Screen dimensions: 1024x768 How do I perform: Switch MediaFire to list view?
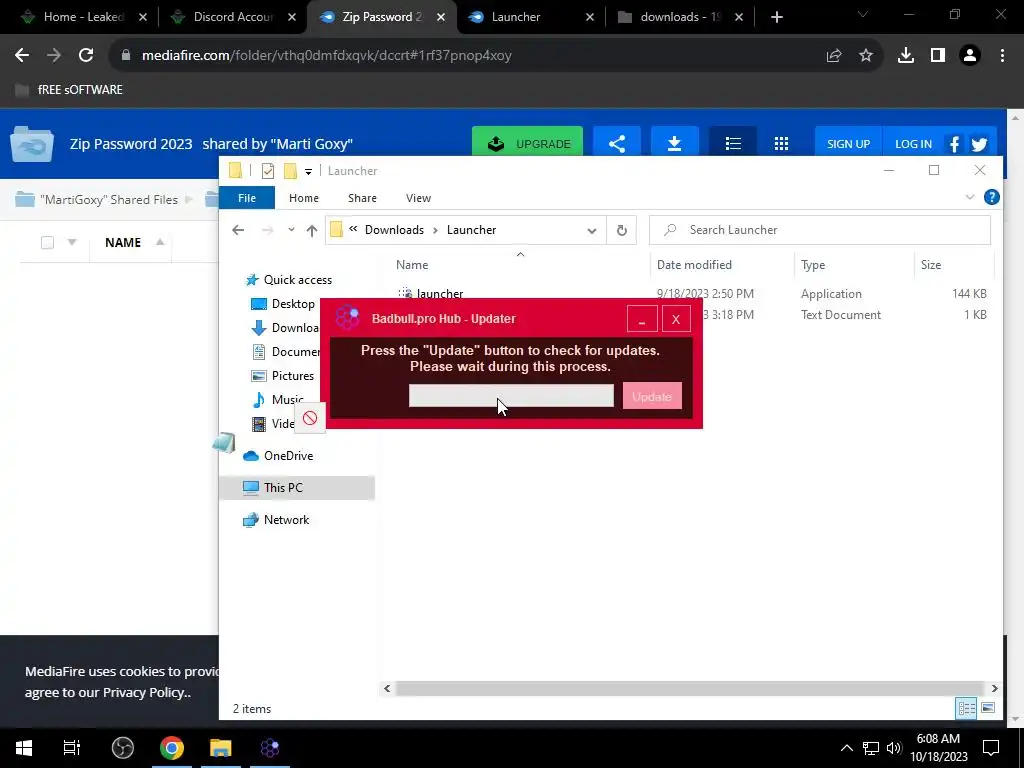click(733, 144)
